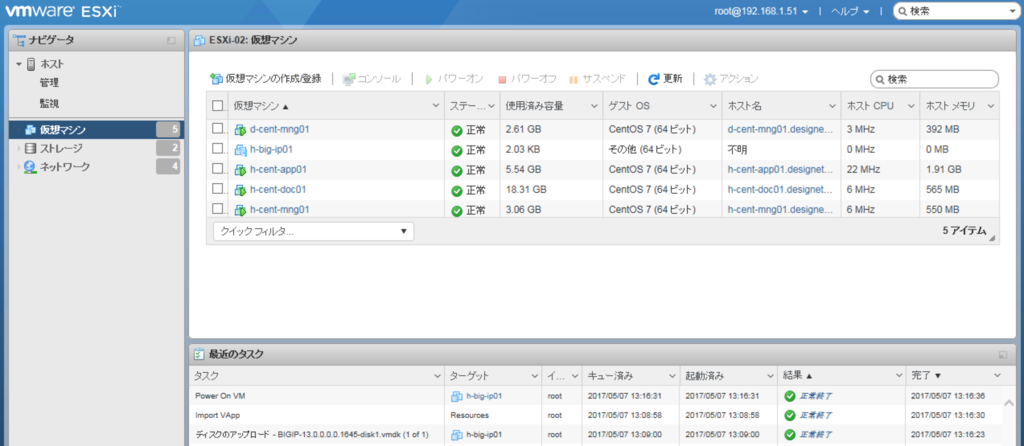Click the '18.31 GB' used space cell
Screen dimensions: 1024x446
point(524,189)
